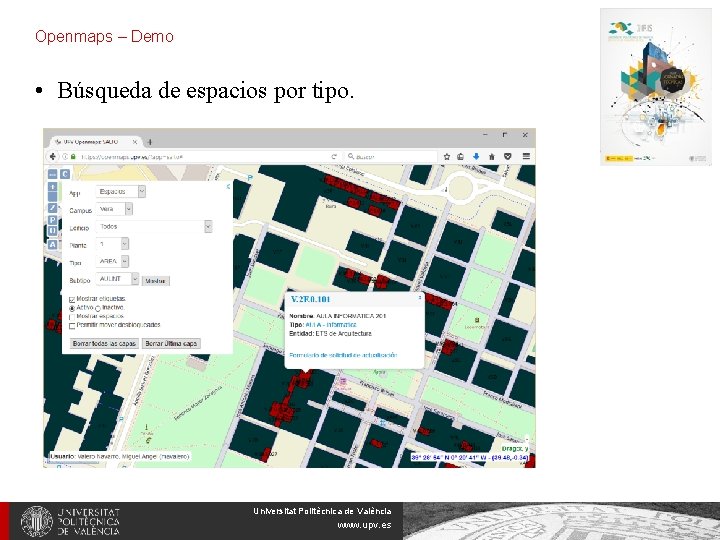Screen dimensions: 720x540
Task: Open the bookmarks library clipboard icon
Action: click(x=461, y=157)
